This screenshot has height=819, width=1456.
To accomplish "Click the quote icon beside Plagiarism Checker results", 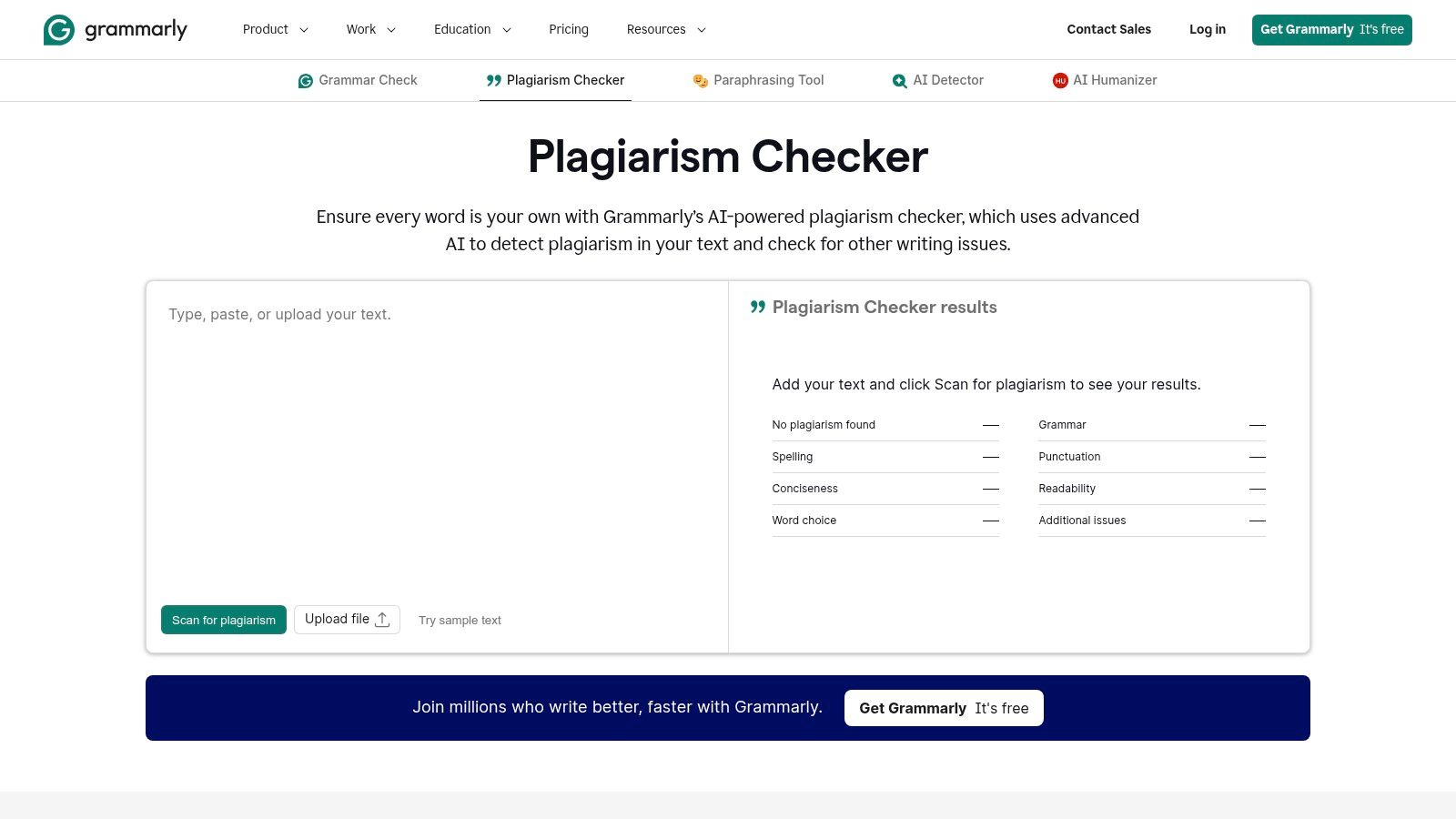I will pyautogui.click(x=757, y=307).
